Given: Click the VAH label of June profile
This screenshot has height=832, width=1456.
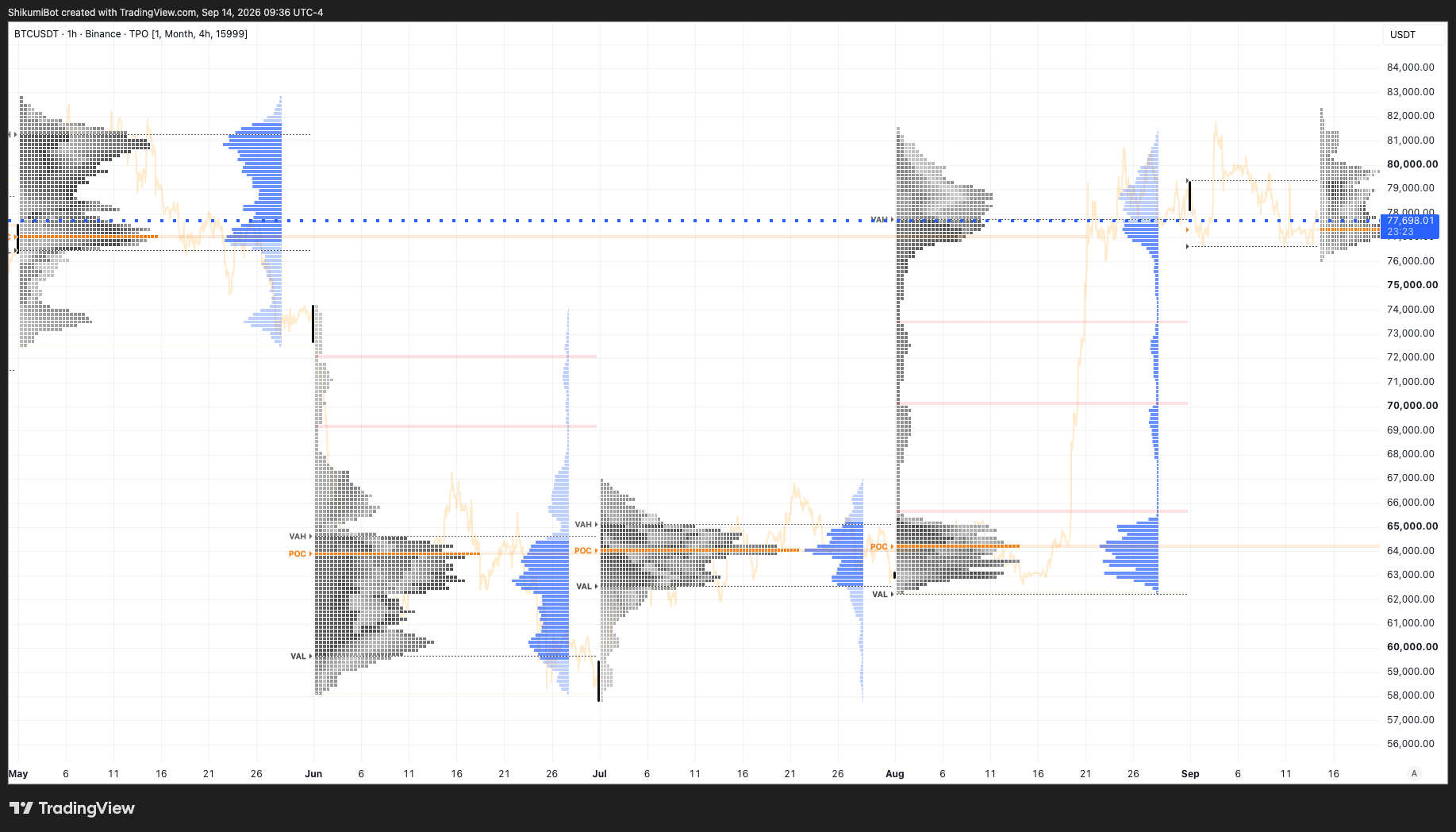Looking at the screenshot, I should (x=298, y=537).
